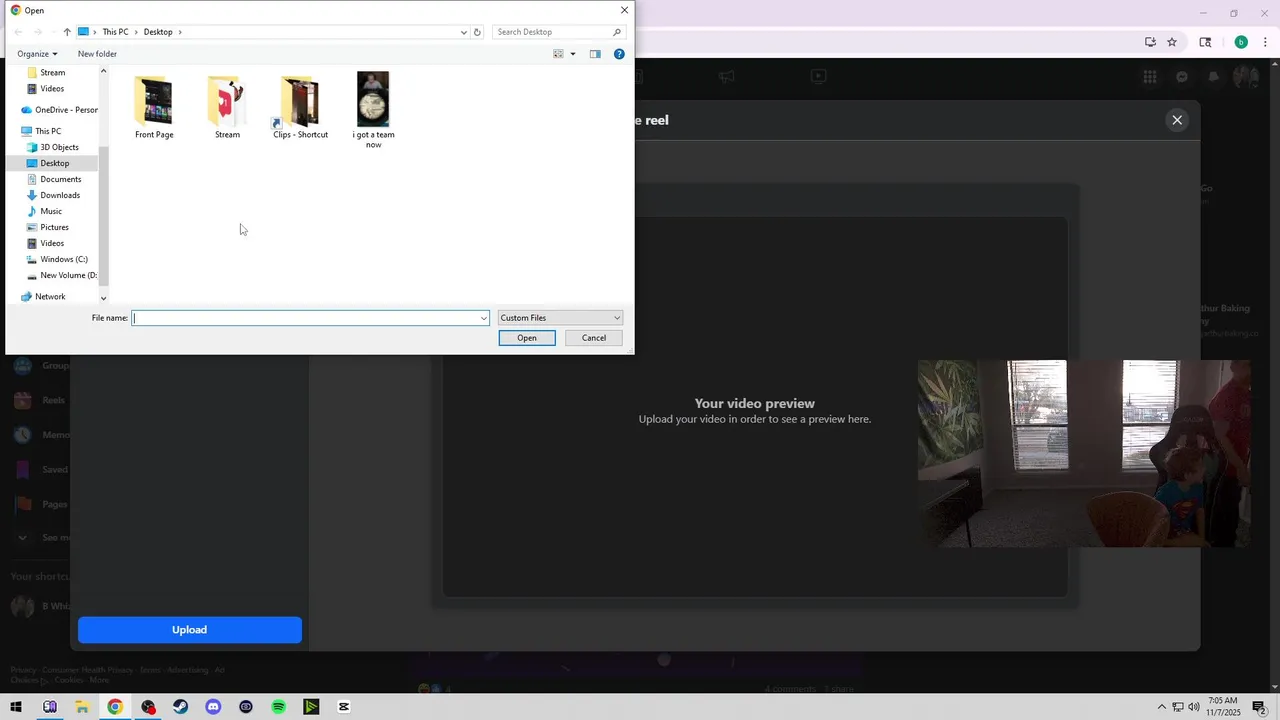Open CapCut from the taskbar
Screen dimensions: 1280x720
344,707
